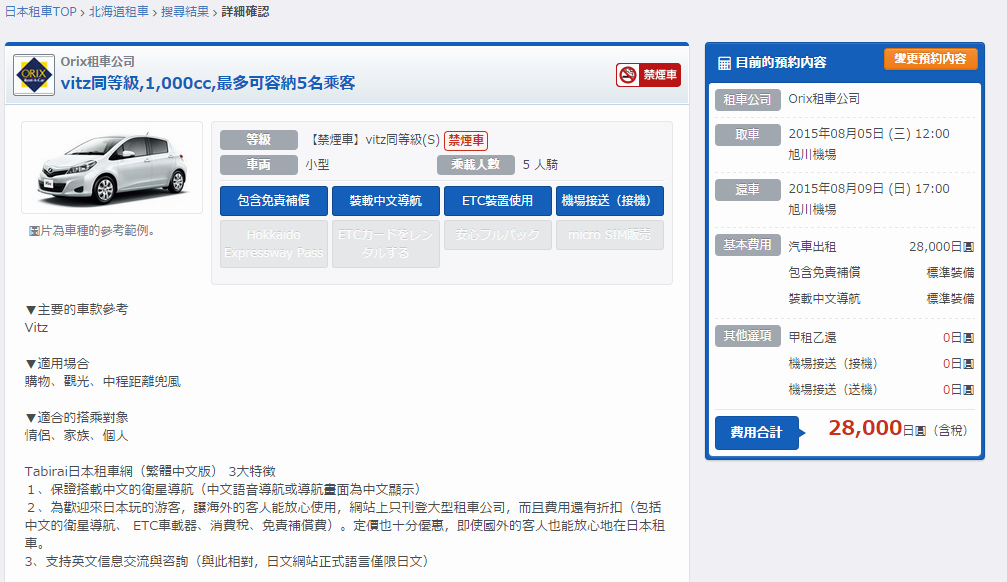Click the ▼適合的搭乘對象 heading
Screen dimensions: 1007x582
click(x=76, y=418)
